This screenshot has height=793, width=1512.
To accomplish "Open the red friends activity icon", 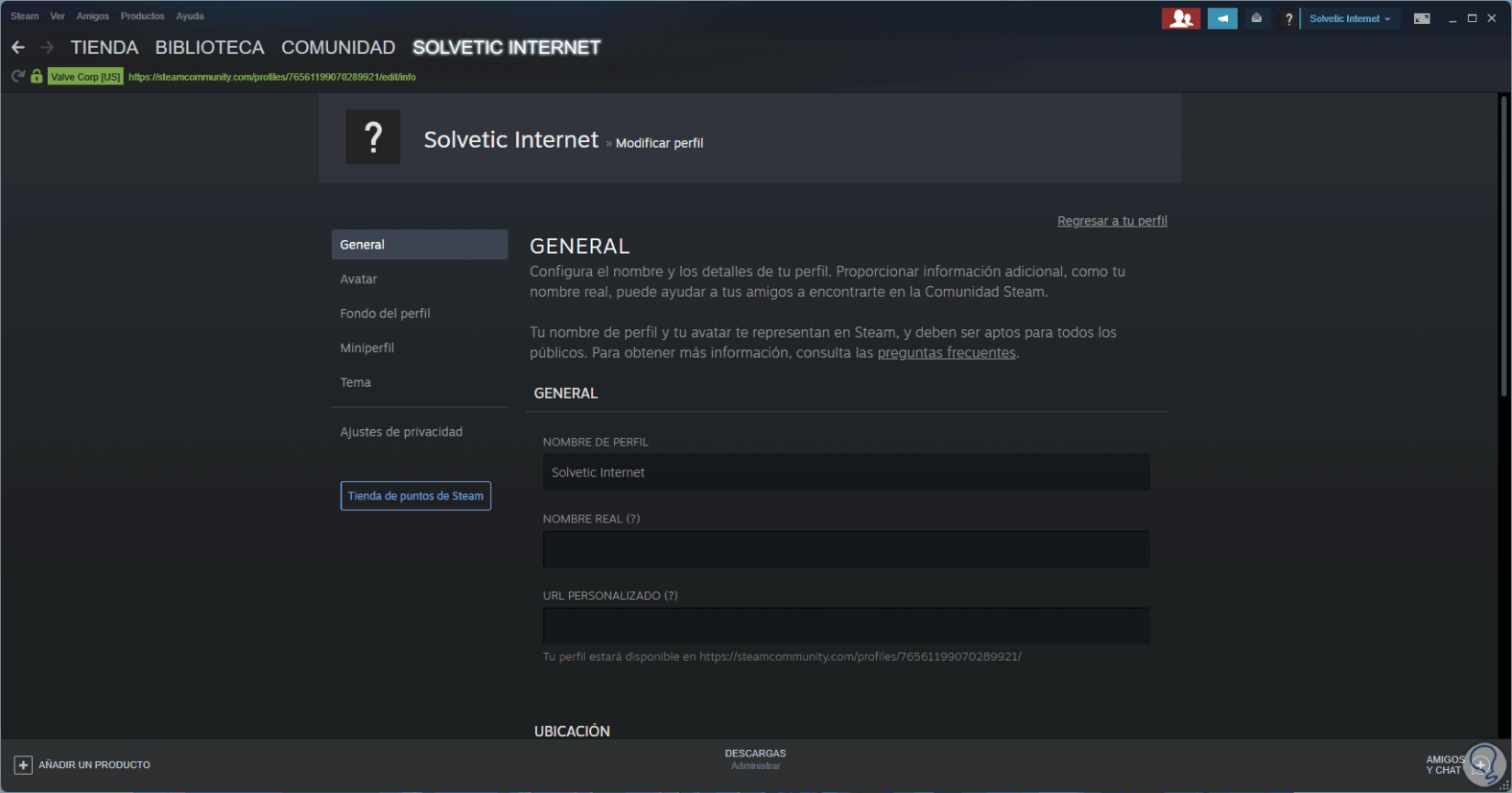I will click(x=1181, y=18).
